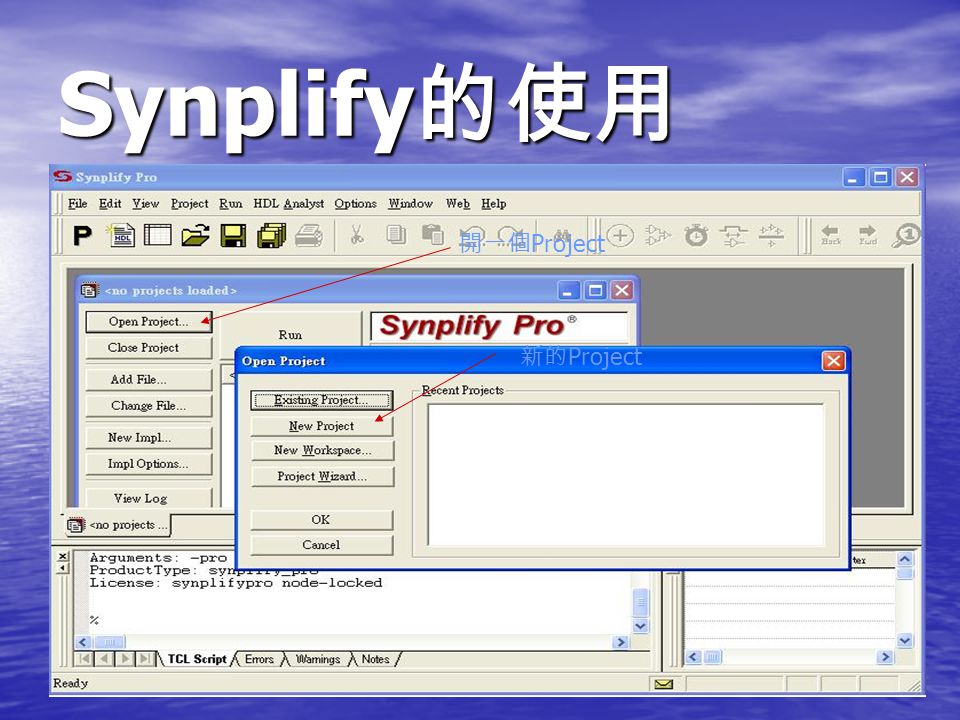Viewport: 960px width, 720px height.
Task: Click the stopwatch timing analyst icon
Action: pyautogui.click(x=696, y=235)
